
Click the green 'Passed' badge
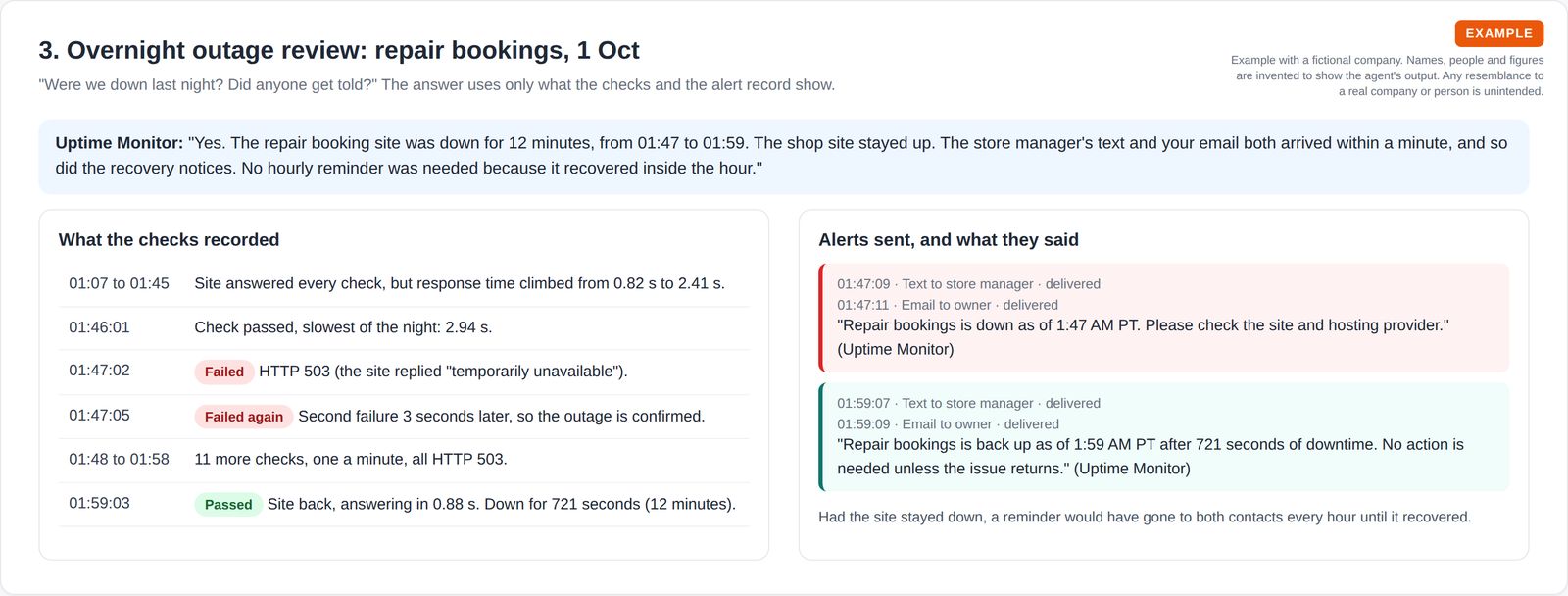228,505
